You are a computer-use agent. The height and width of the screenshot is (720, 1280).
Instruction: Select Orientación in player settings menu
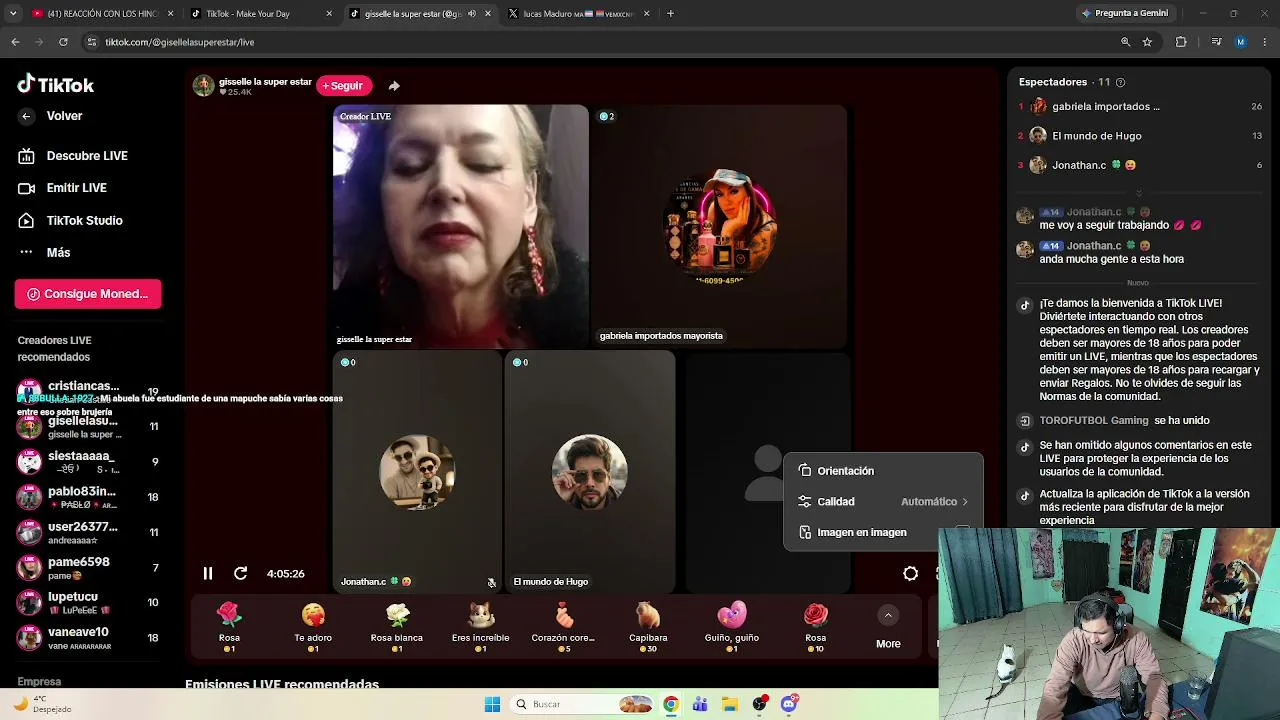point(884,471)
